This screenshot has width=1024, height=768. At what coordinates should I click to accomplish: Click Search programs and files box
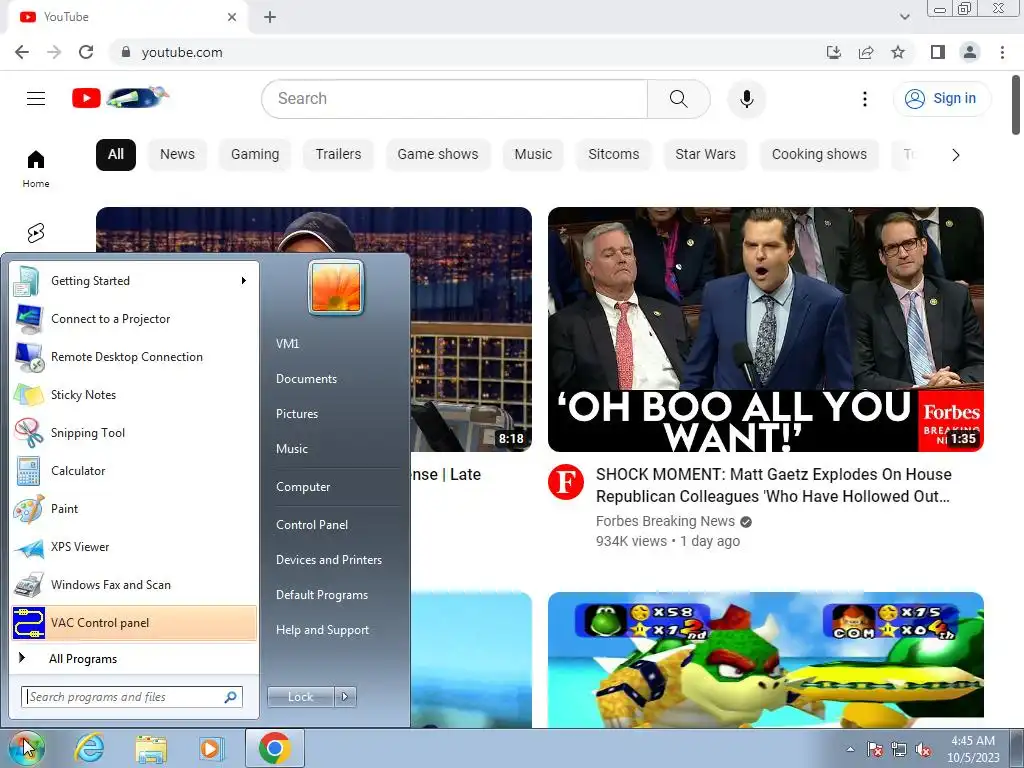point(132,697)
